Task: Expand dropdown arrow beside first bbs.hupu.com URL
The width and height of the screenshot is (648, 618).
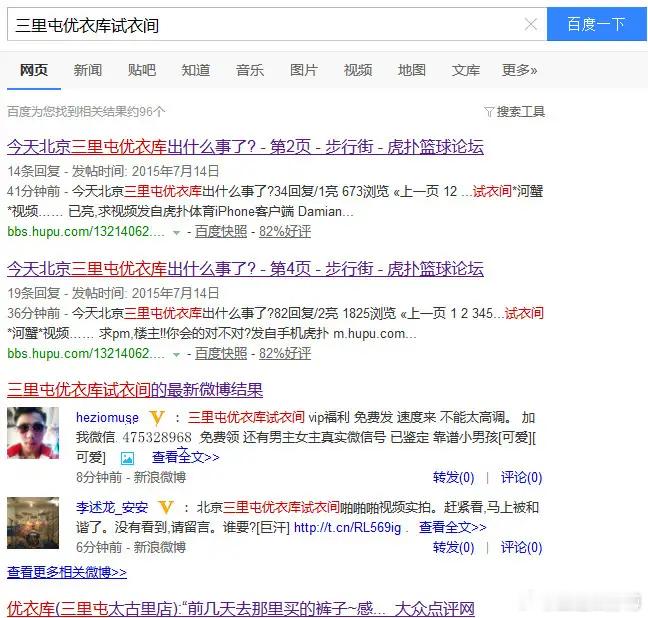Action: point(176,233)
